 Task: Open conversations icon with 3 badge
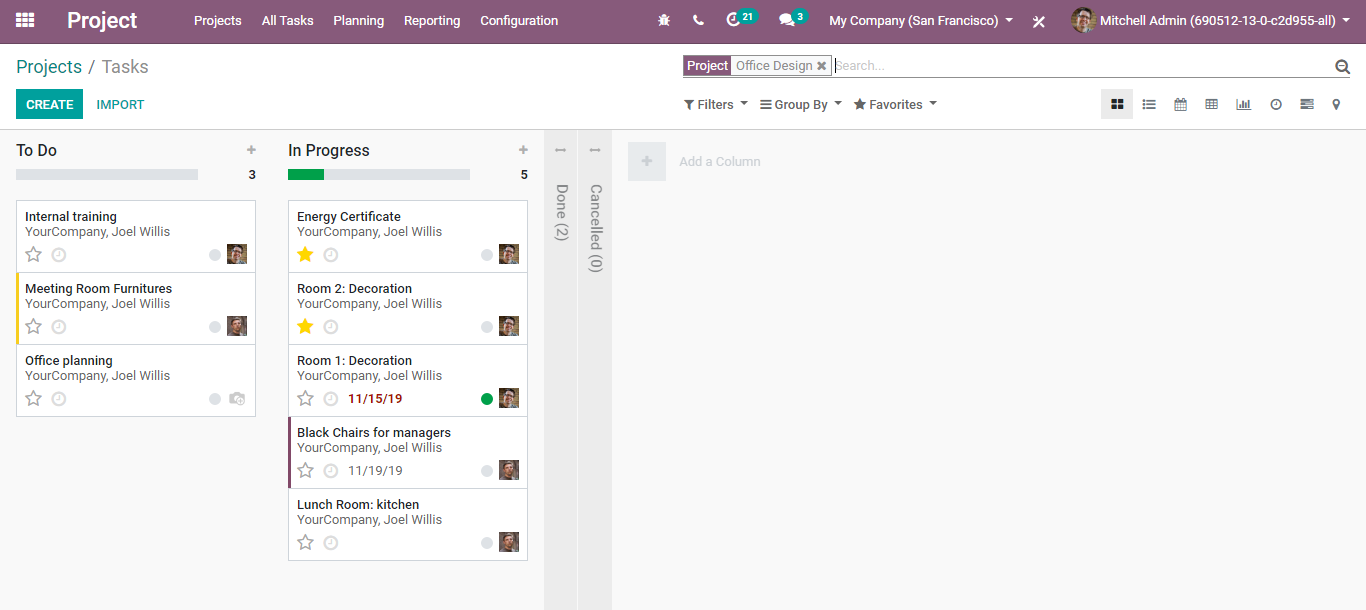792,19
